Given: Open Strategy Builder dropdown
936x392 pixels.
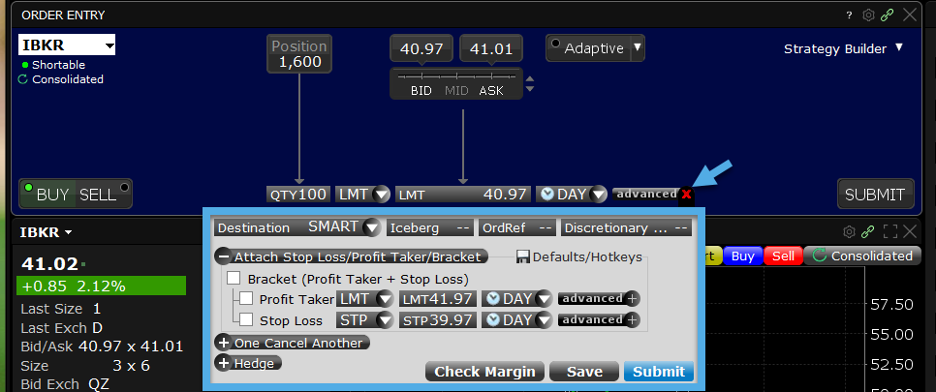Looking at the screenshot, I should (x=900, y=48).
